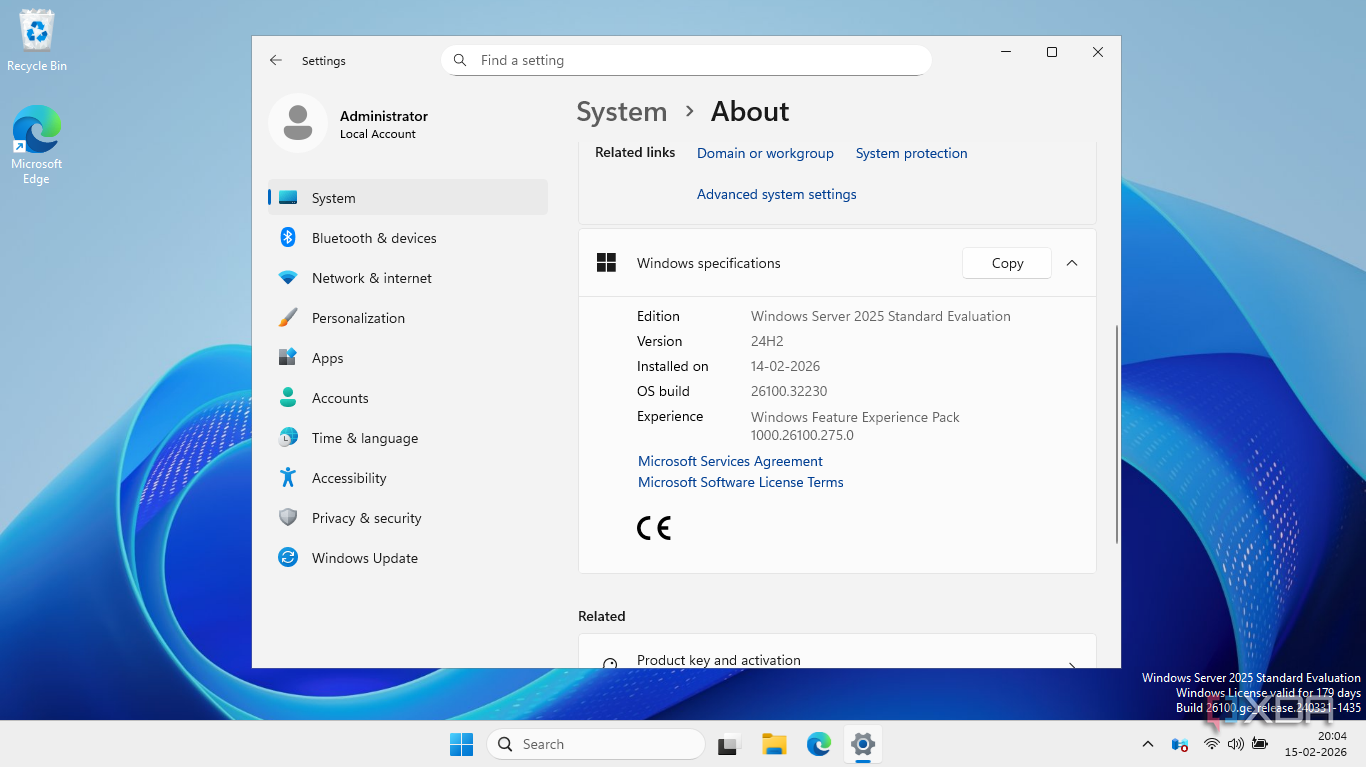This screenshot has height=767, width=1366.
Task: Copy the Windows specifications
Action: (x=1007, y=263)
